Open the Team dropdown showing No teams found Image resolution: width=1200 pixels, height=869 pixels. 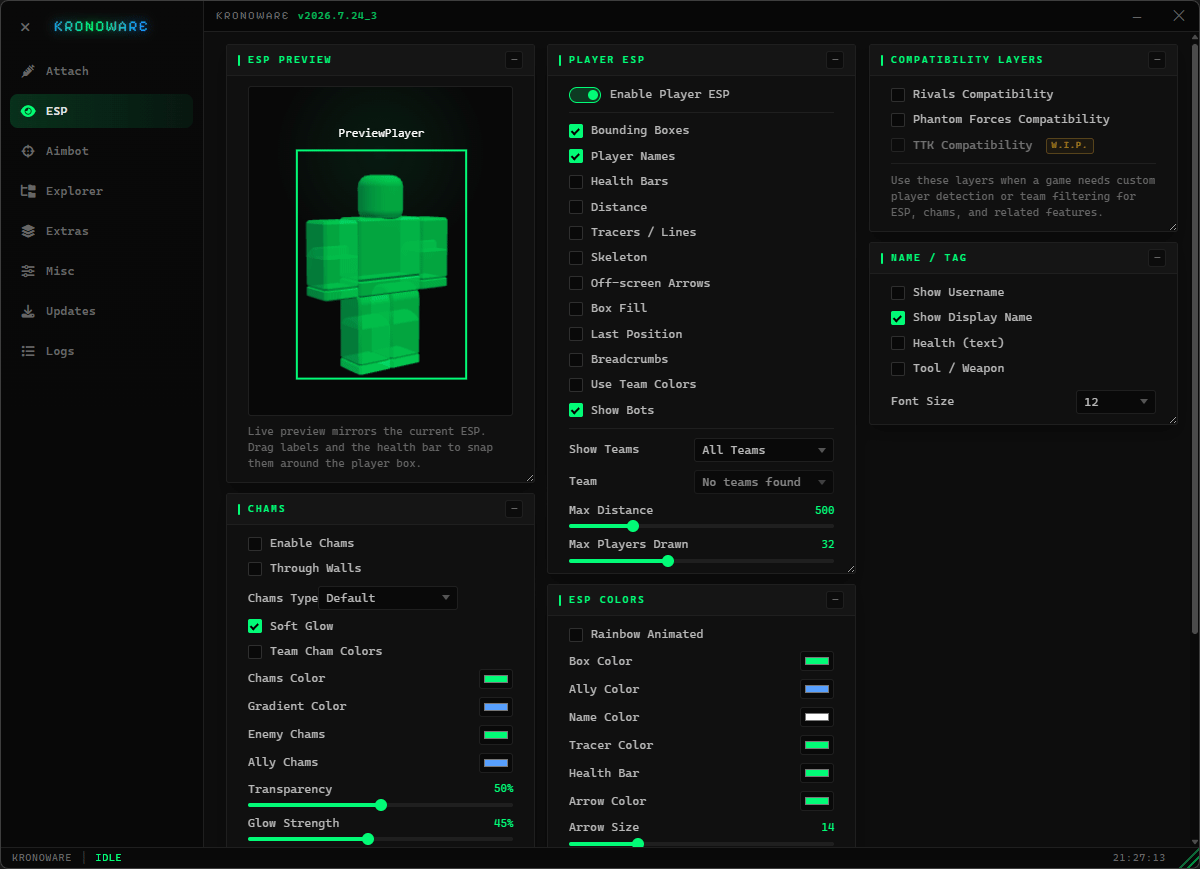764,482
